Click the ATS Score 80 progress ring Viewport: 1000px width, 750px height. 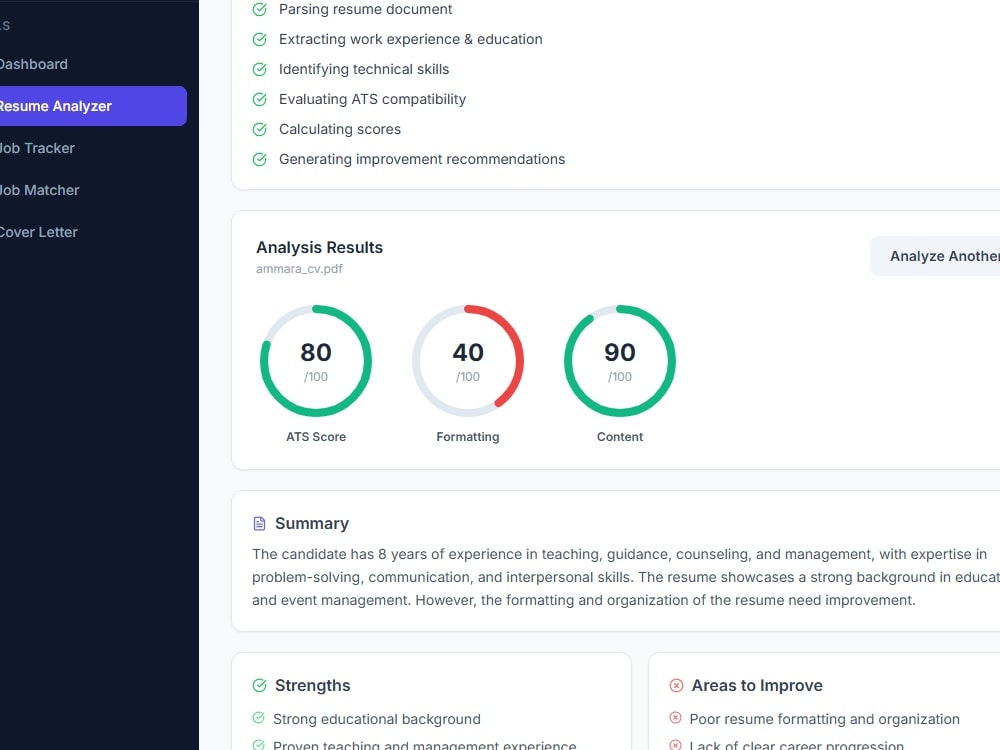point(316,361)
